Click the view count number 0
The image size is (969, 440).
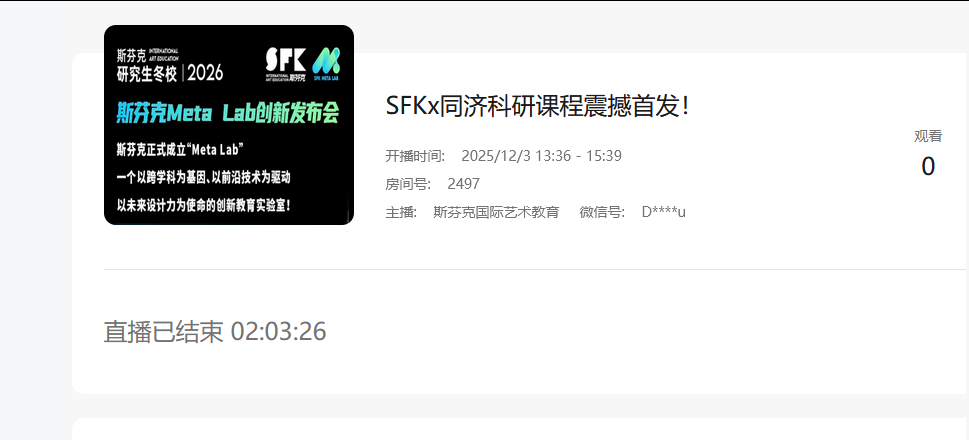click(x=928, y=167)
